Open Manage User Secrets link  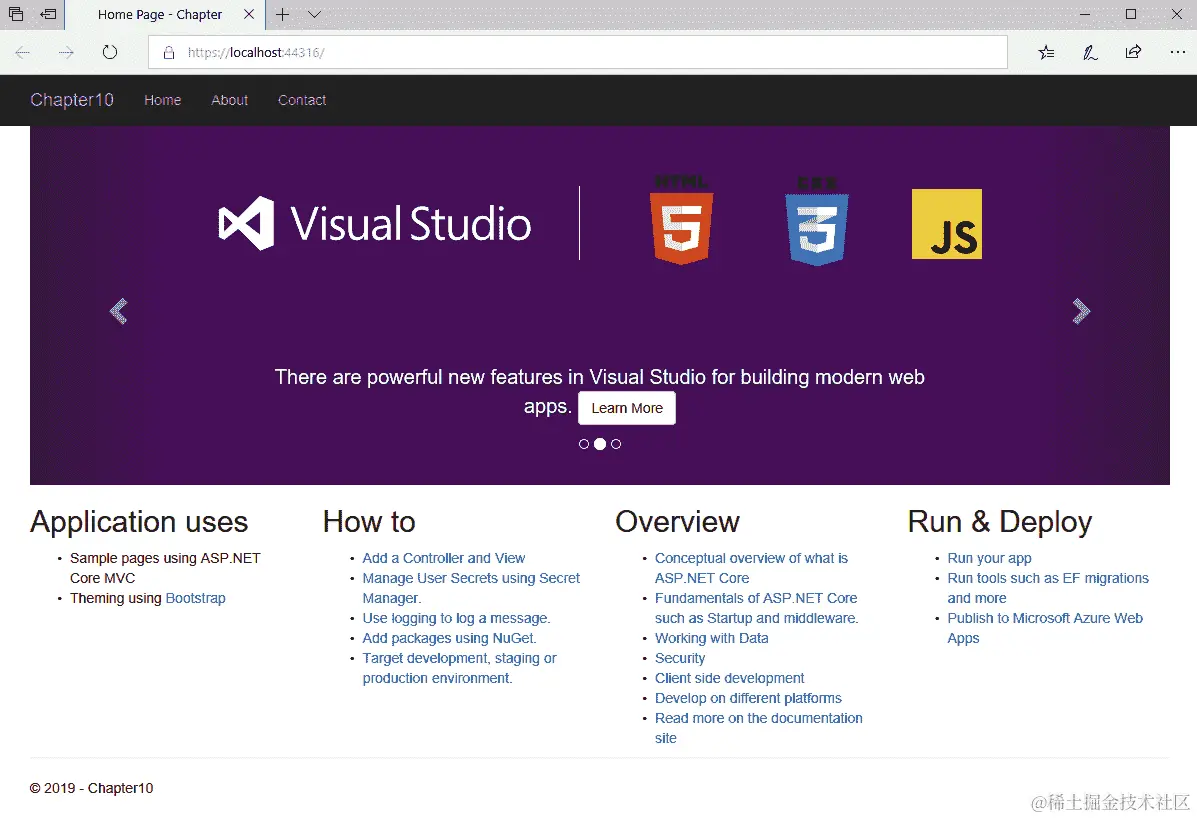pyautogui.click(x=471, y=588)
